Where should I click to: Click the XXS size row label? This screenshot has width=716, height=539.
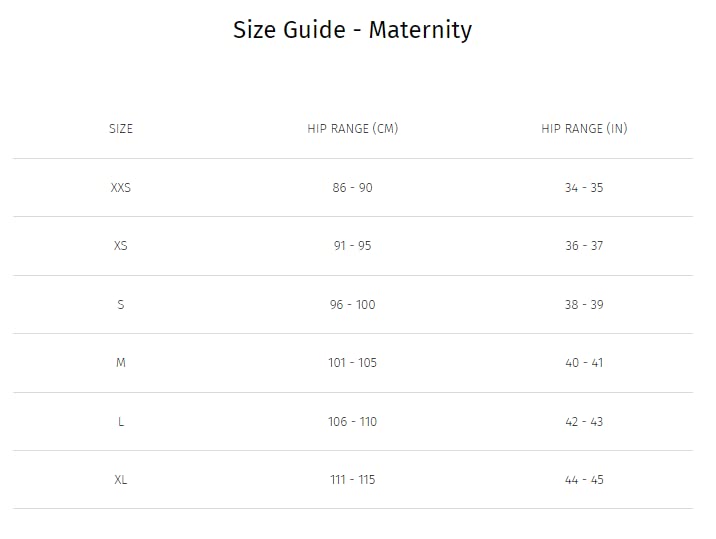coord(121,188)
